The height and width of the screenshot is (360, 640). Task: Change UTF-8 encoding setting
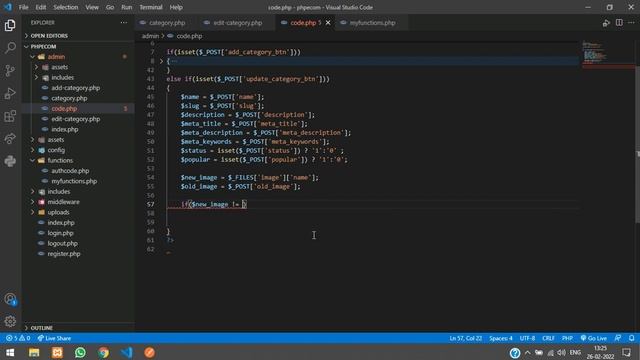coord(527,338)
